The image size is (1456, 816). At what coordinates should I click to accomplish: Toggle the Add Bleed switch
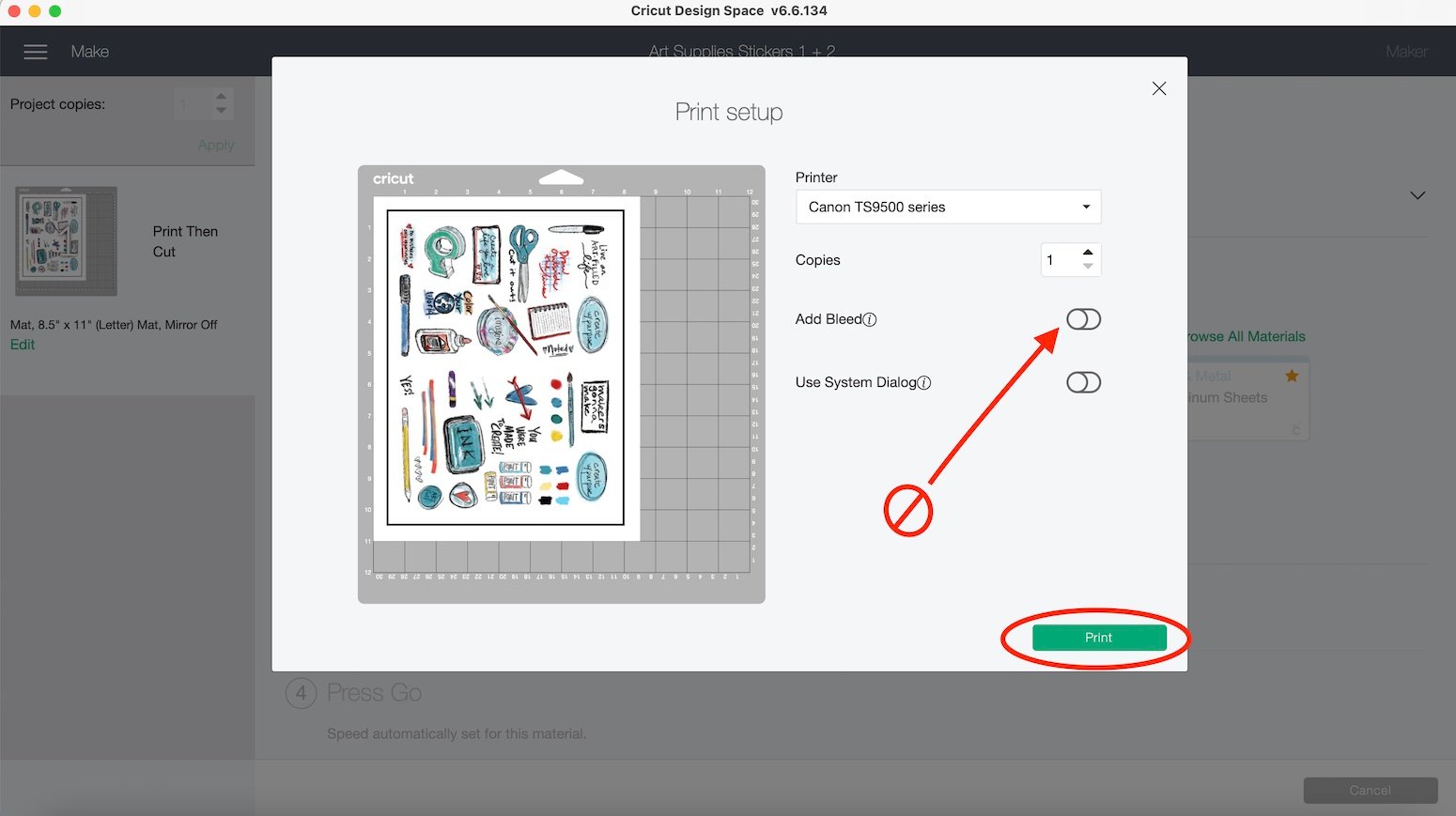[1083, 319]
